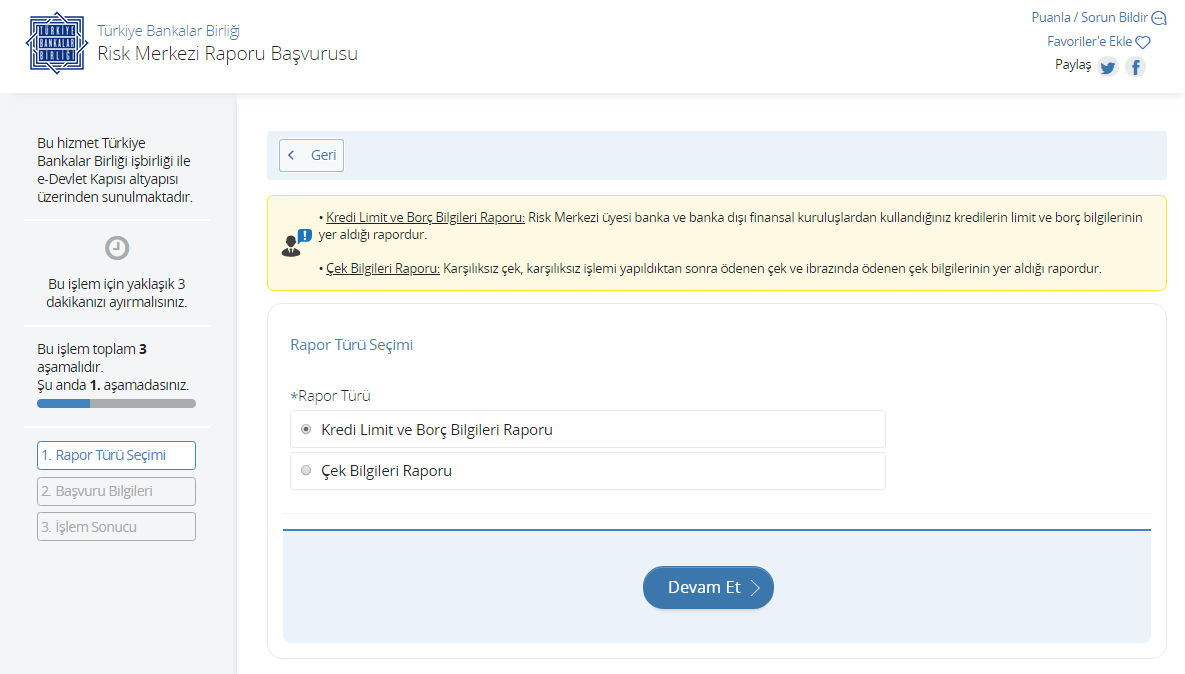1185x674 pixels.
Task: Click the Paylaş label
Action: [x=1073, y=65]
